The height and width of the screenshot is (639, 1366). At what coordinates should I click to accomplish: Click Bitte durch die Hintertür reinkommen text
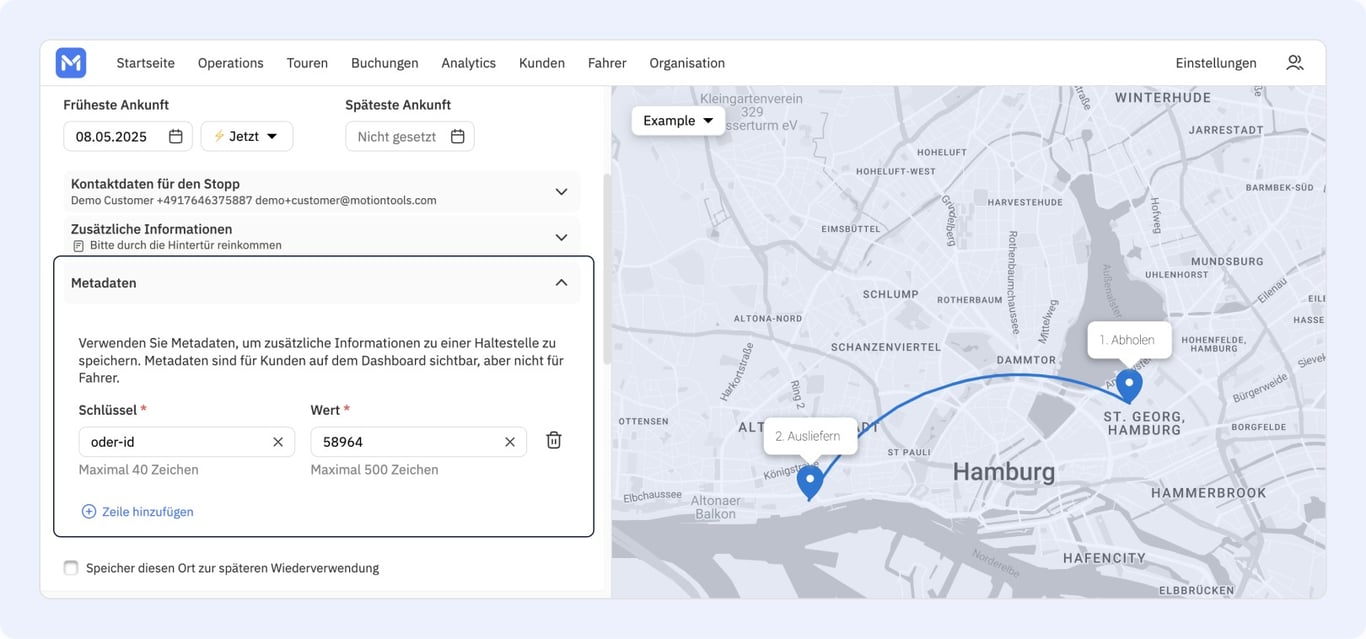[x=186, y=245]
